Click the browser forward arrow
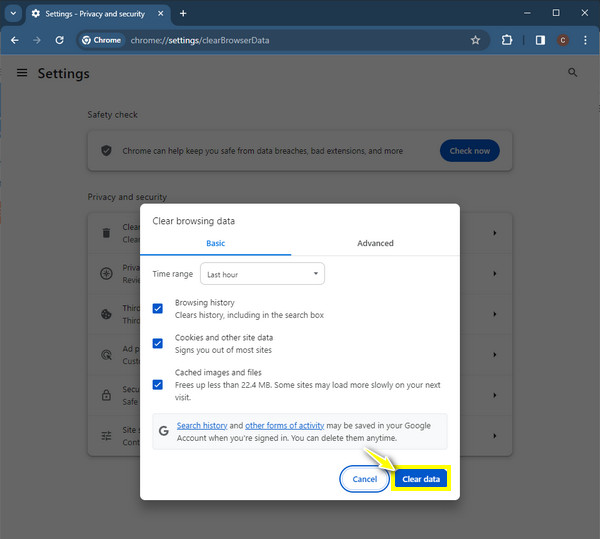Image resolution: width=600 pixels, height=539 pixels. [x=37, y=40]
